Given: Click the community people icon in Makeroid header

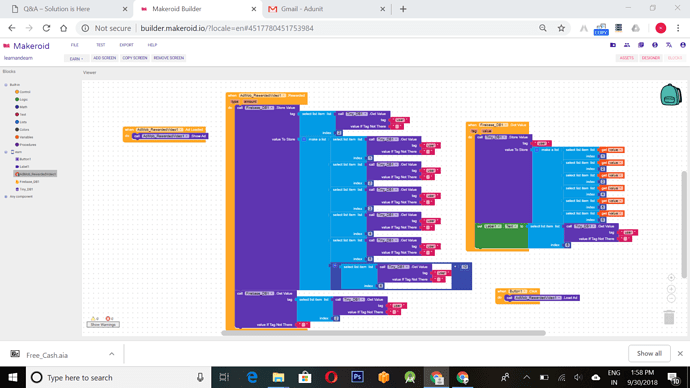Looking at the screenshot, I should [627, 45].
